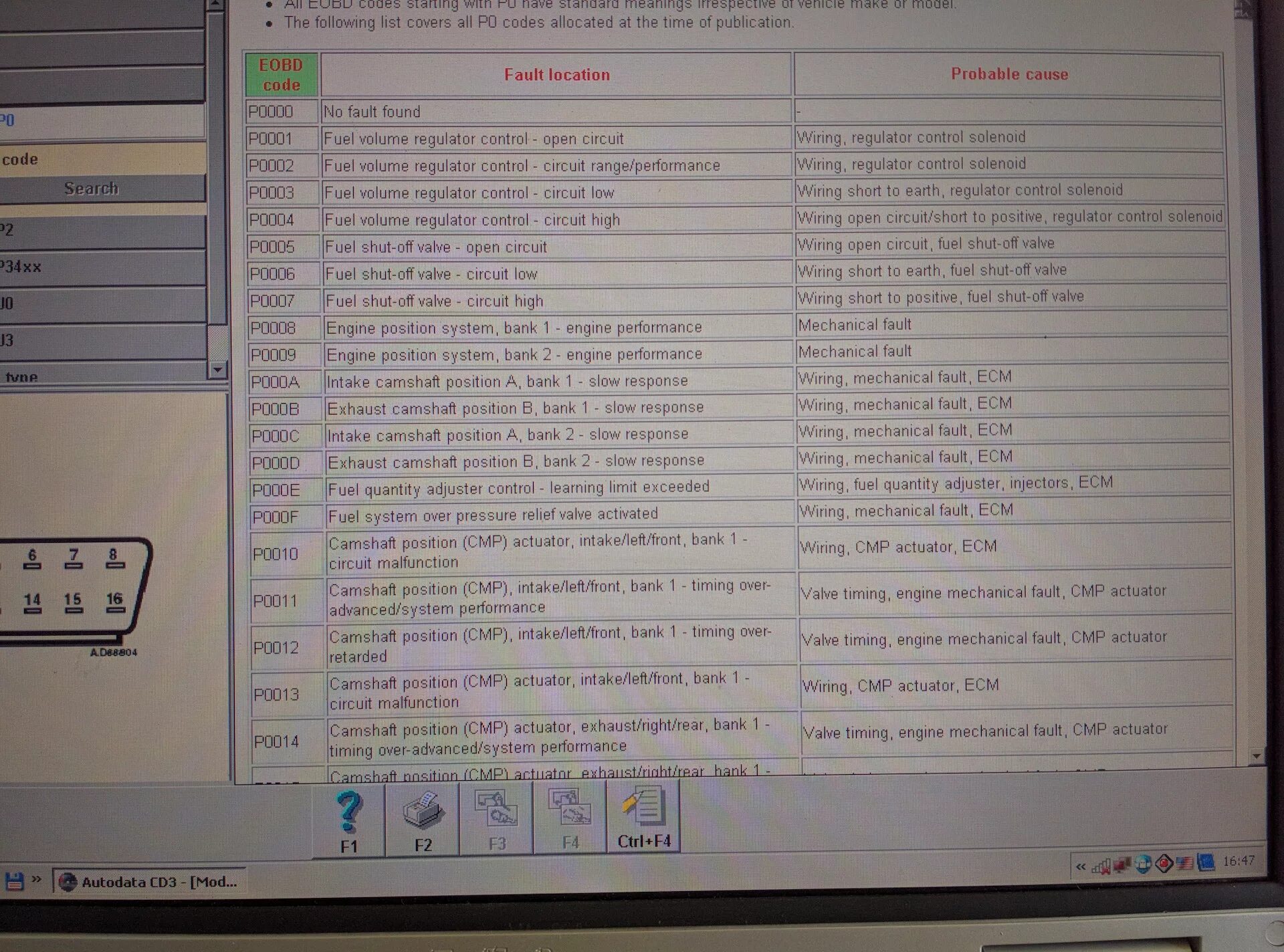The image size is (1284, 952).
Task: Expand quick launch overflow chevron
Action: coord(36,878)
